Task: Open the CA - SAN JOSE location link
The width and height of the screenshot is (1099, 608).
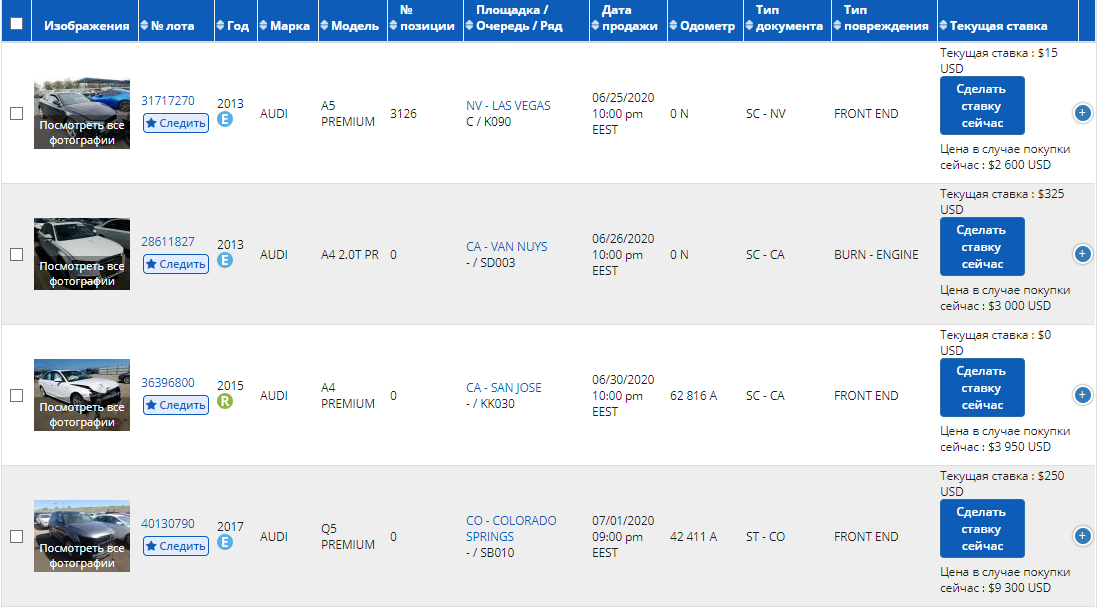Action: point(504,388)
